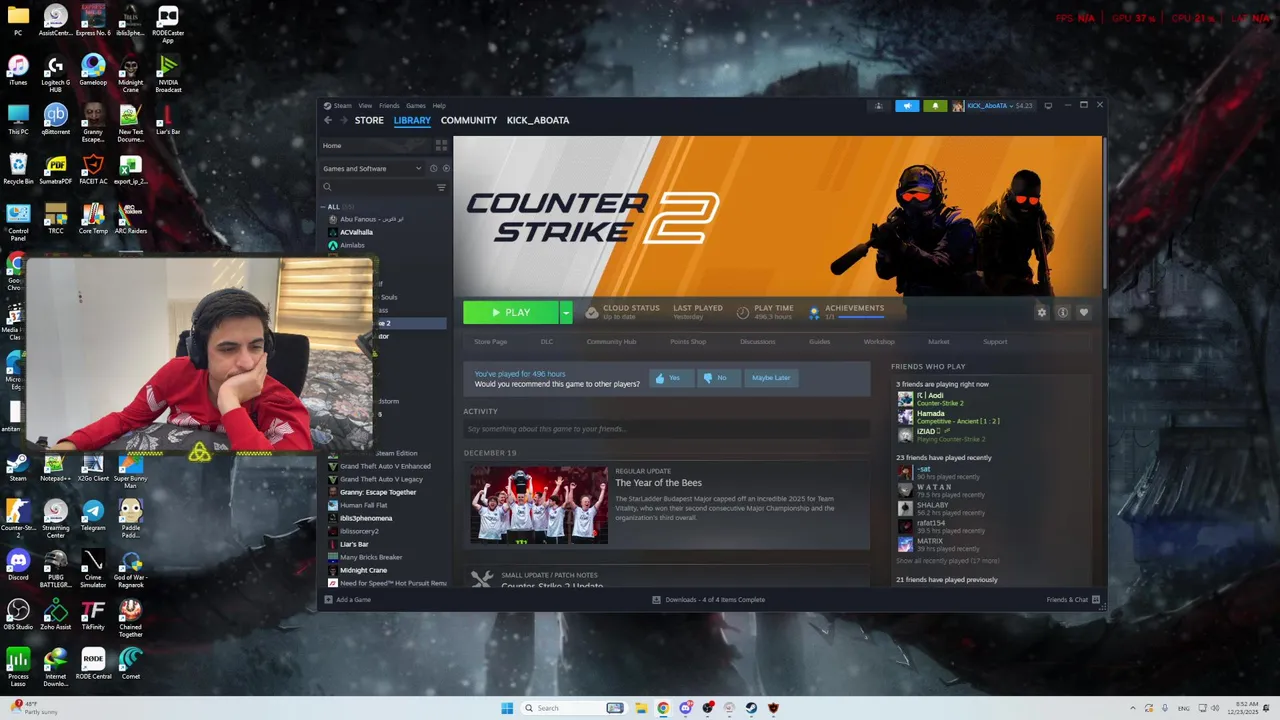Switch to the COMMUNITY tab
This screenshot has width=1280, height=720.
[469, 120]
